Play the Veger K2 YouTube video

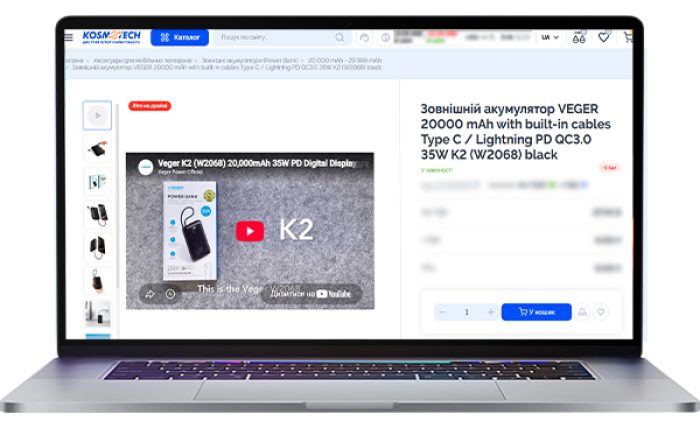250,231
